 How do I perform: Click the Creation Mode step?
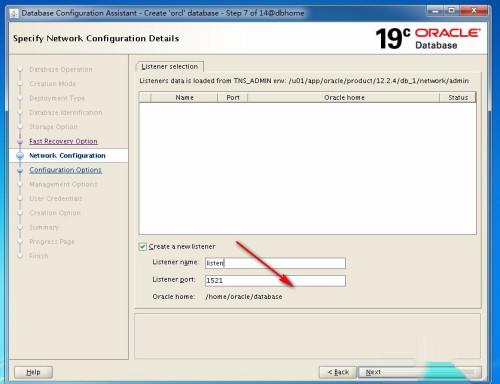(x=52, y=84)
